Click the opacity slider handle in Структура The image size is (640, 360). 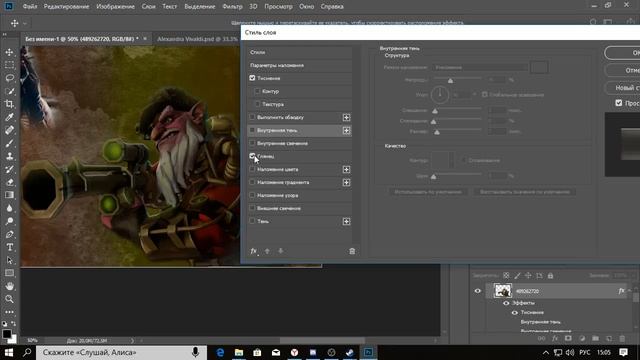[x=450, y=81]
